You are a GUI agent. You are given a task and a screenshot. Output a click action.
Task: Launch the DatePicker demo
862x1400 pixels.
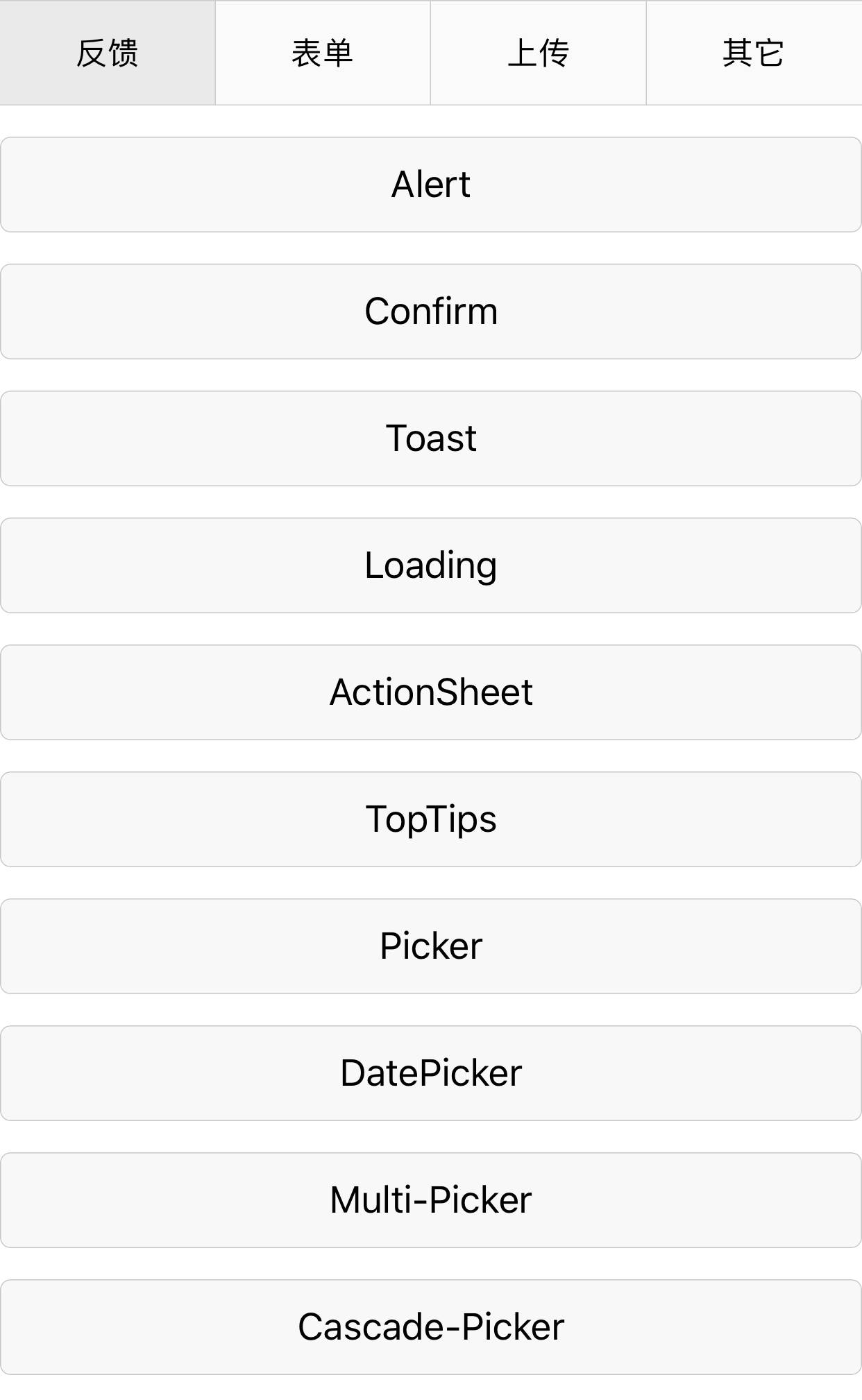(431, 1073)
